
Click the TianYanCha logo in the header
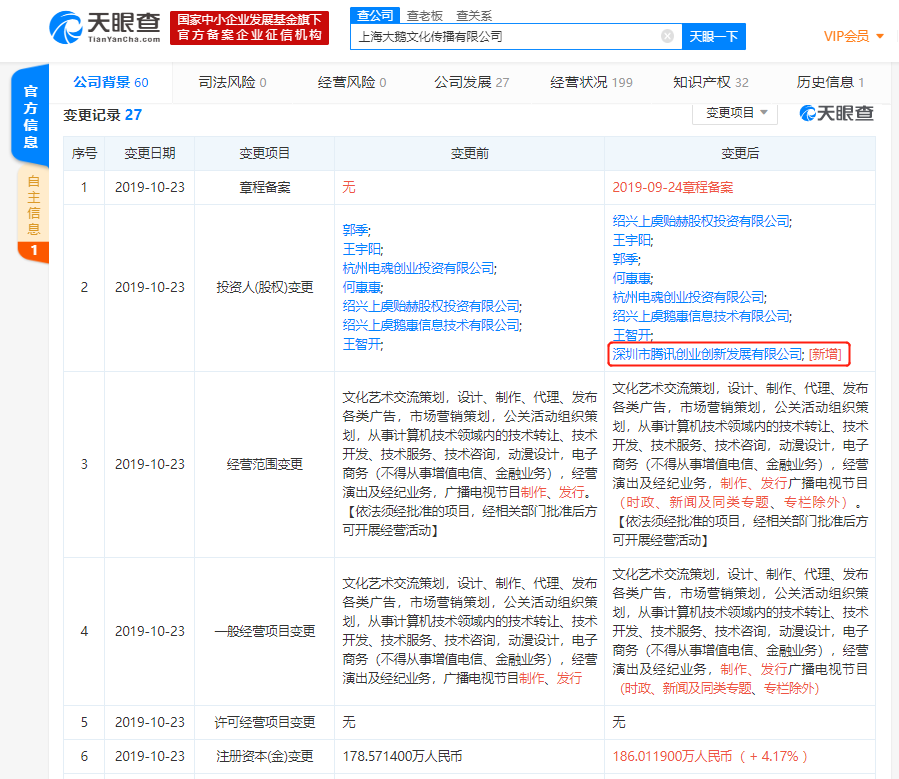[105, 27]
